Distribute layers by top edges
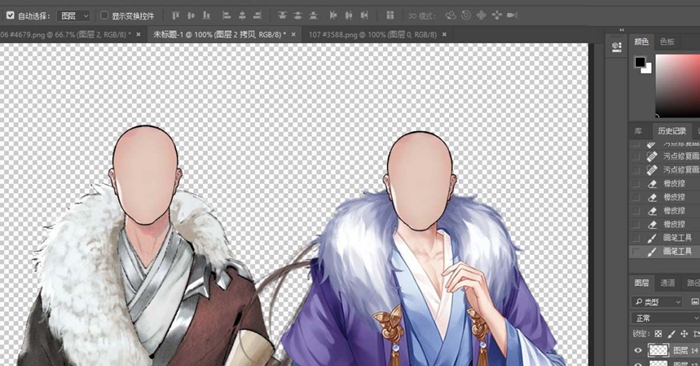 [x=282, y=16]
